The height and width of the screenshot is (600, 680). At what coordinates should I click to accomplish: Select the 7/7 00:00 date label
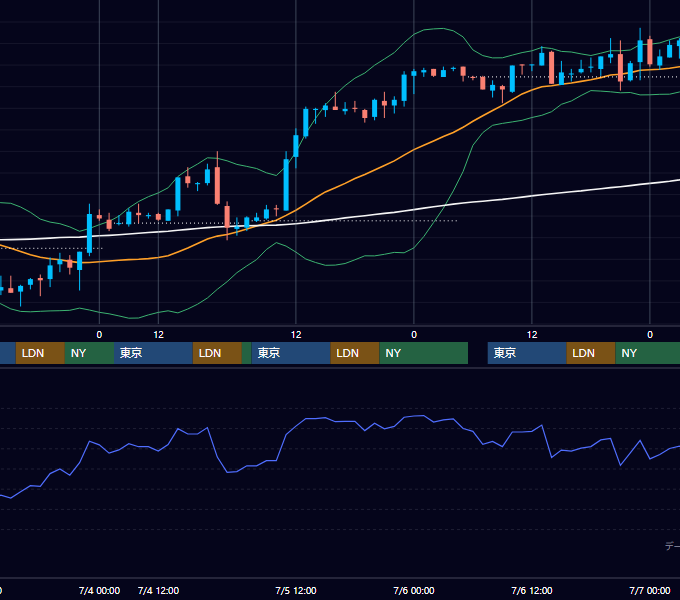coord(650,590)
